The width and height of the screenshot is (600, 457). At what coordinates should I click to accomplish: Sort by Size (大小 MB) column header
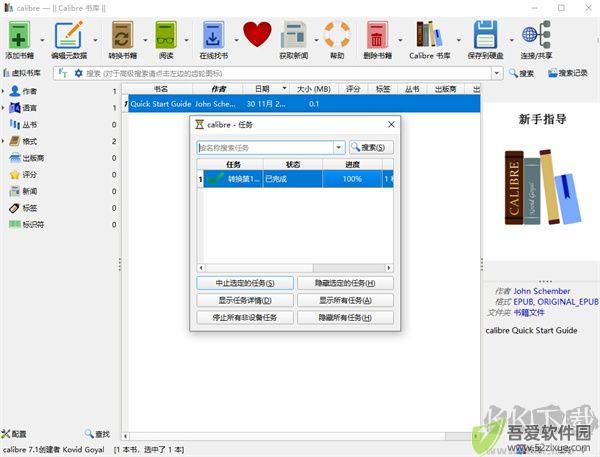click(x=314, y=89)
